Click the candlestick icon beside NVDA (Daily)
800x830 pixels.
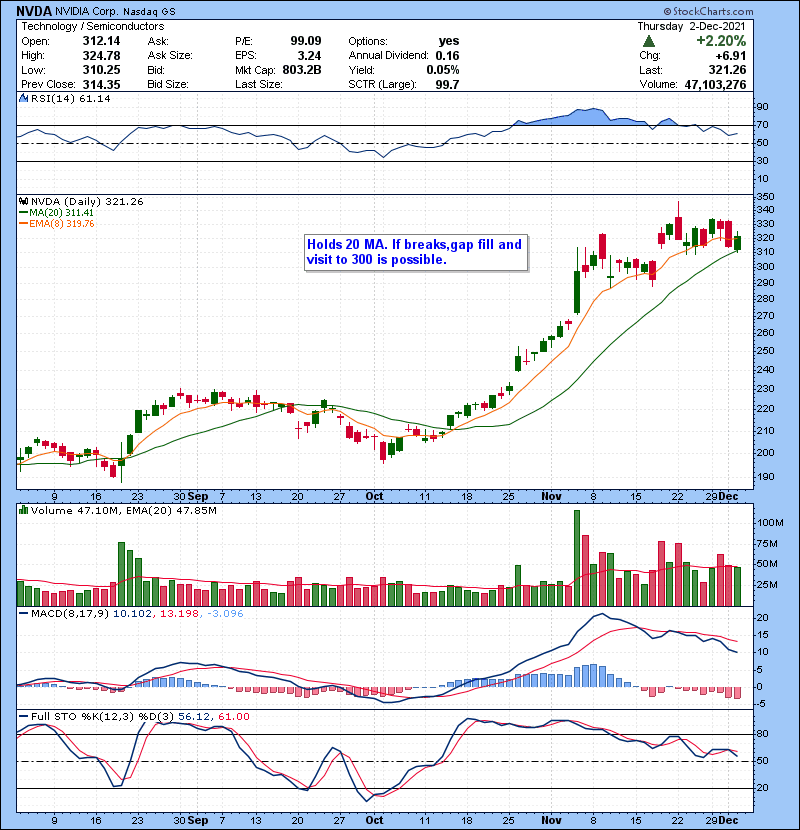point(23,201)
